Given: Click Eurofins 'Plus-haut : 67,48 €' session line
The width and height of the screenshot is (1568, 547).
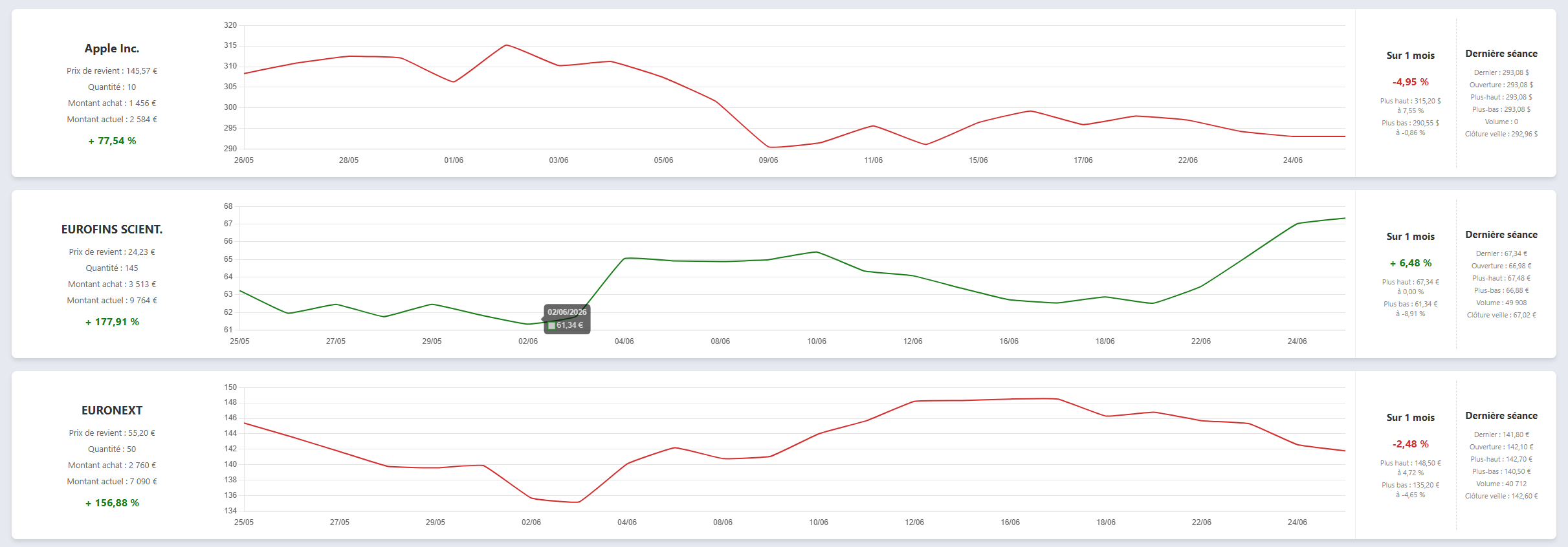Looking at the screenshot, I should (x=1501, y=278).
